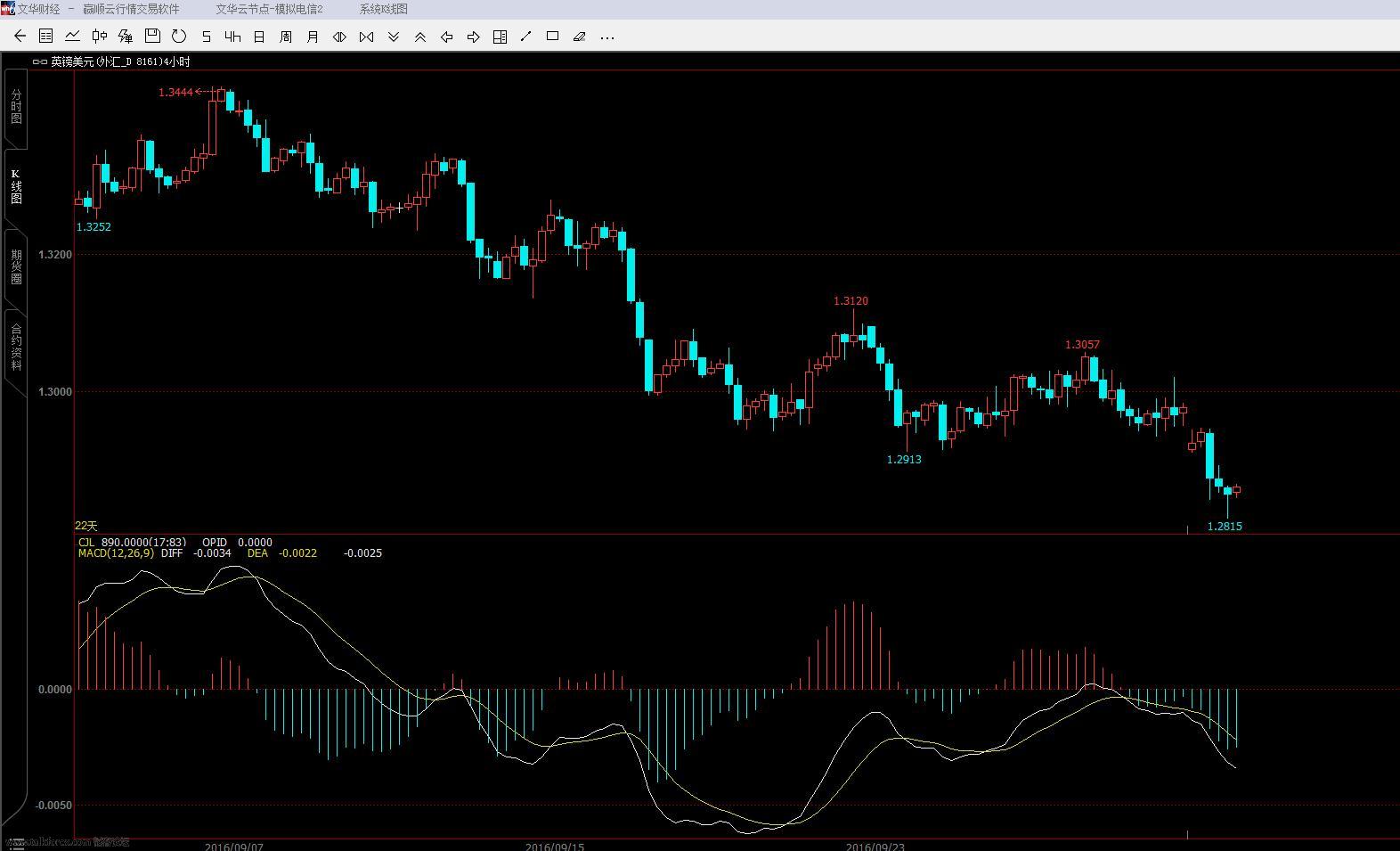Image resolution: width=1400 pixels, height=851 pixels.
Task: Click the hollow left arrow icon
Action: click(447, 37)
